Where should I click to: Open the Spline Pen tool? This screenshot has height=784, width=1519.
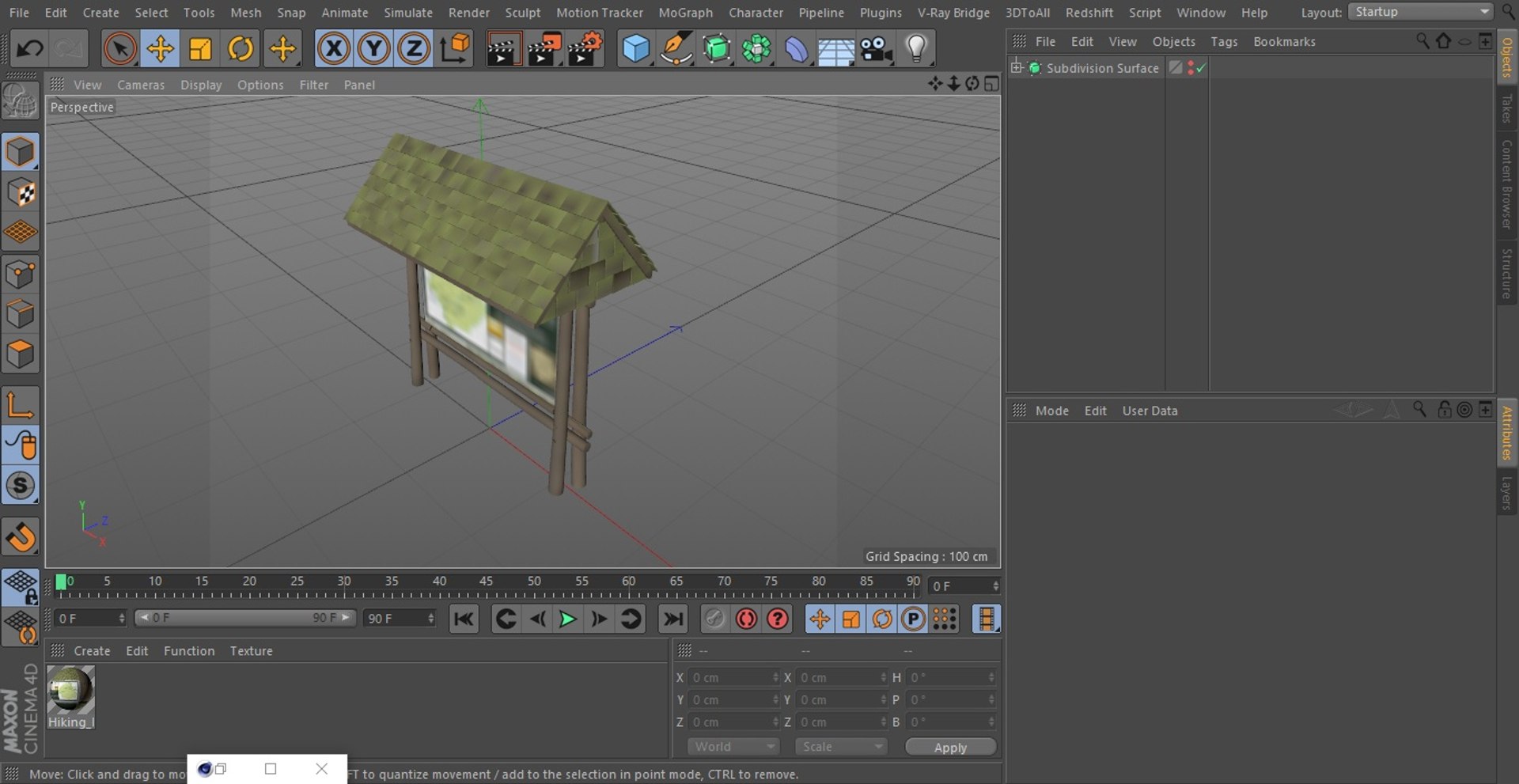coord(676,49)
